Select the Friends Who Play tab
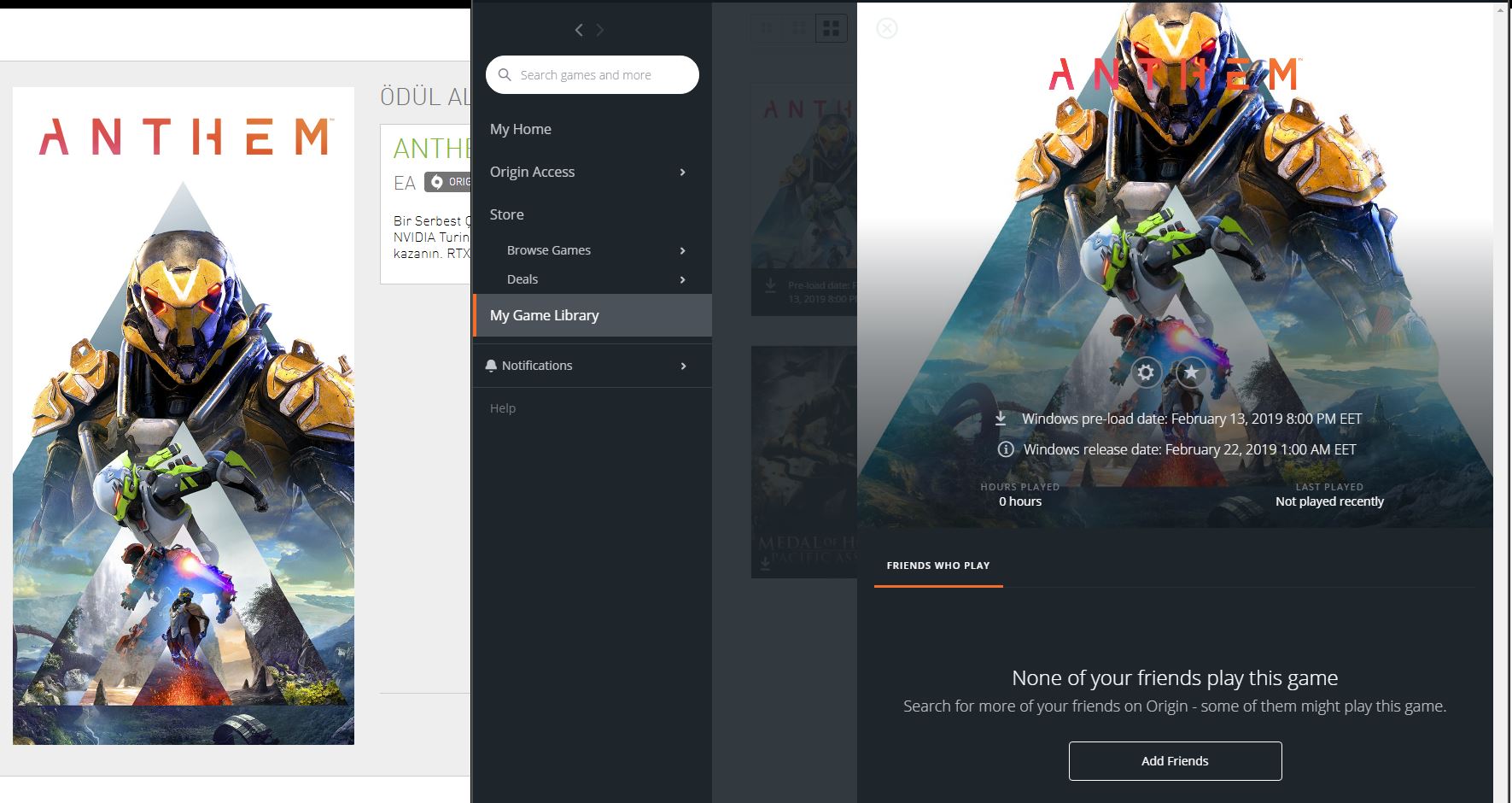Viewport: 1512px width, 803px height. click(x=938, y=566)
